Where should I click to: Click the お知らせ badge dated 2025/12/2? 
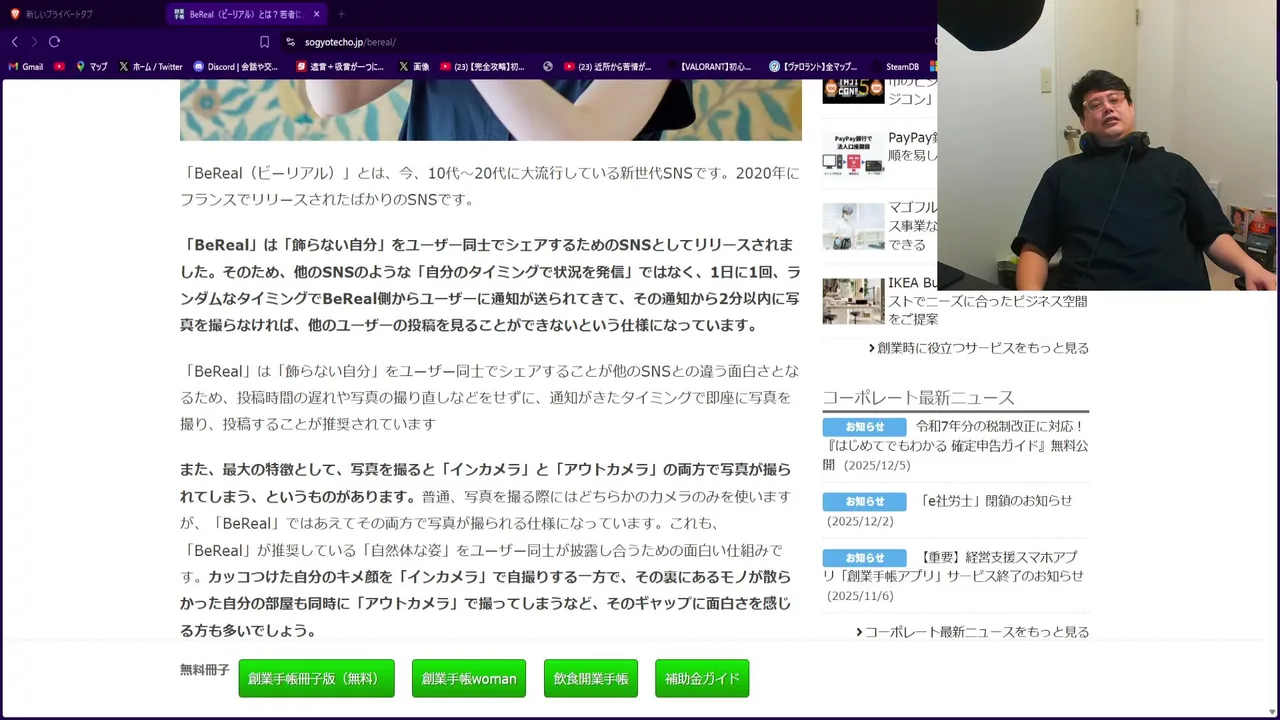point(865,501)
